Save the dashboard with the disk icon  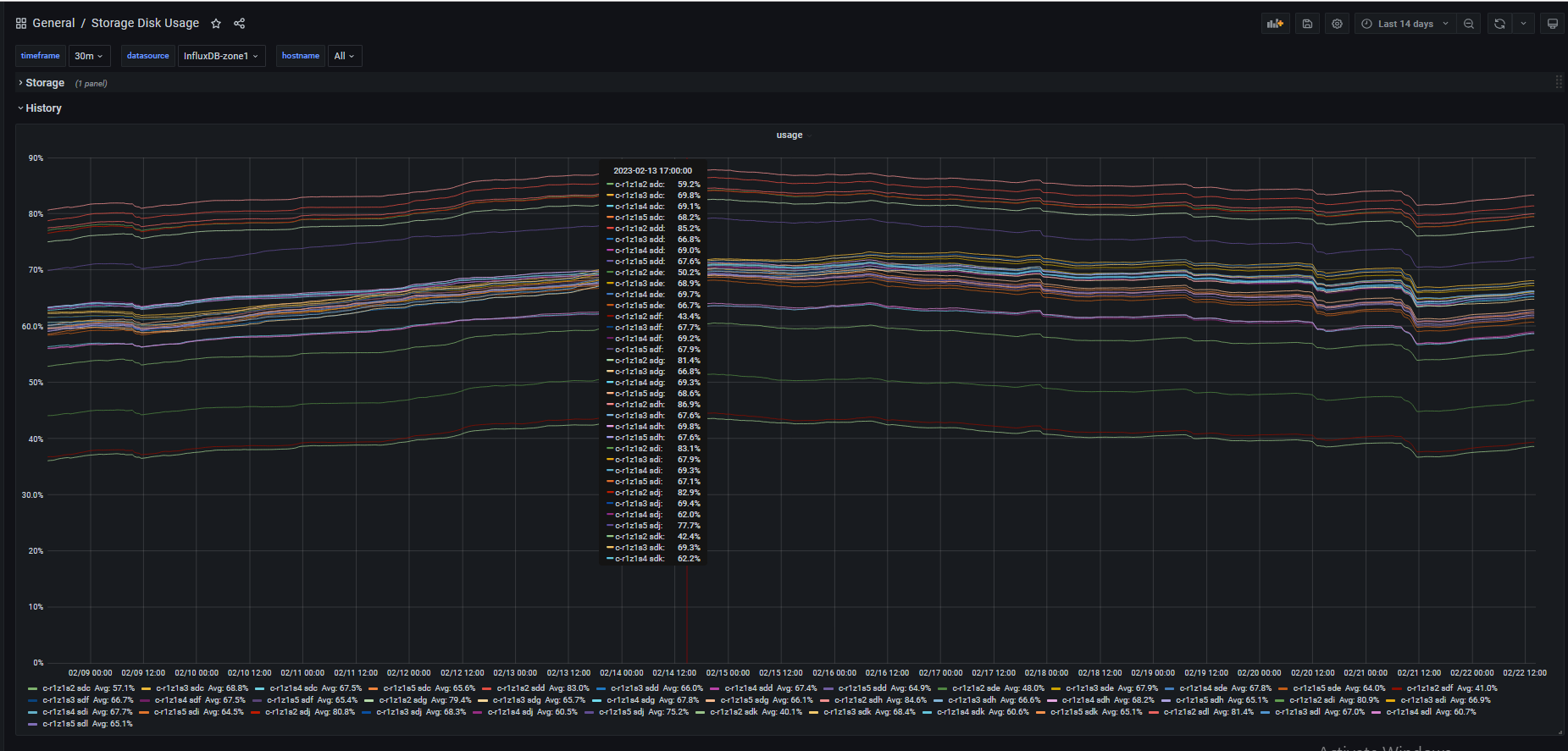coord(1307,24)
